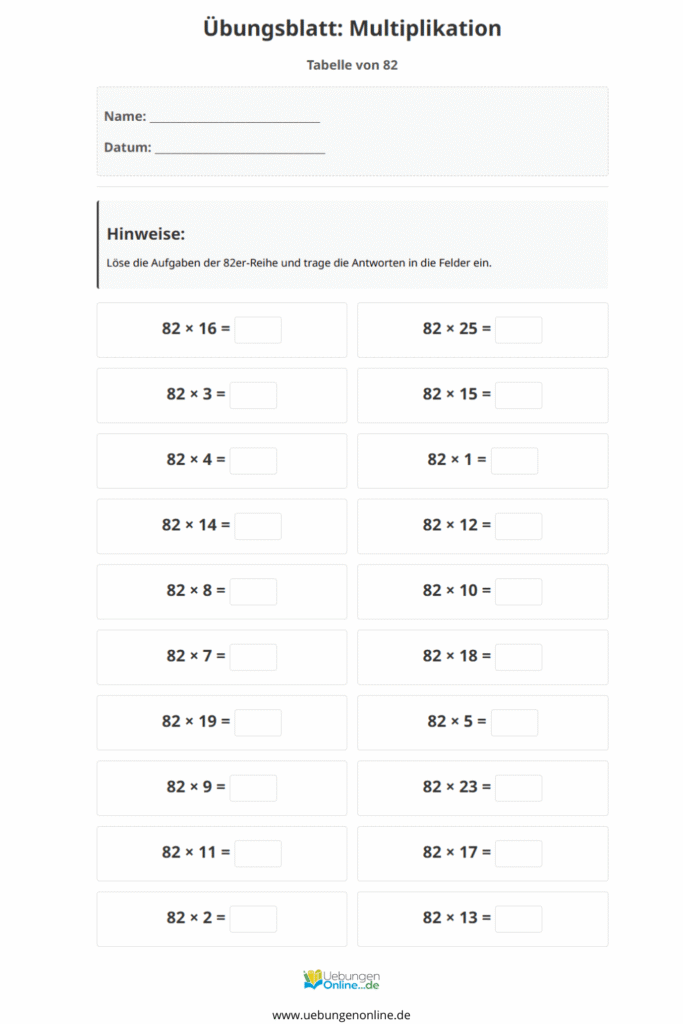
Task: Click the answer box for 82 × 3
Action: point(253,395)
